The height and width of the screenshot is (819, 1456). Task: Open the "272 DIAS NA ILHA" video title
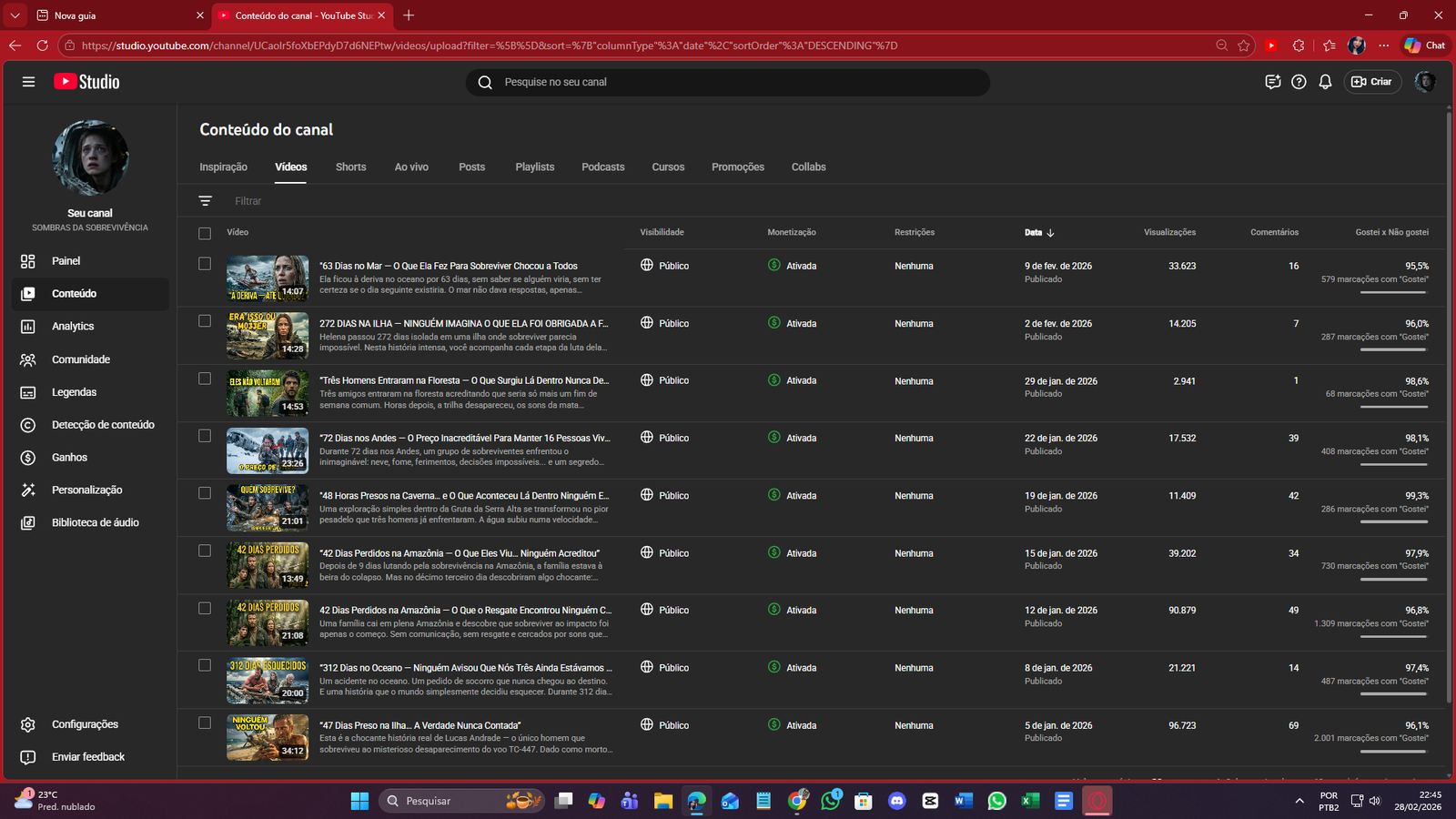click(463, 324)
